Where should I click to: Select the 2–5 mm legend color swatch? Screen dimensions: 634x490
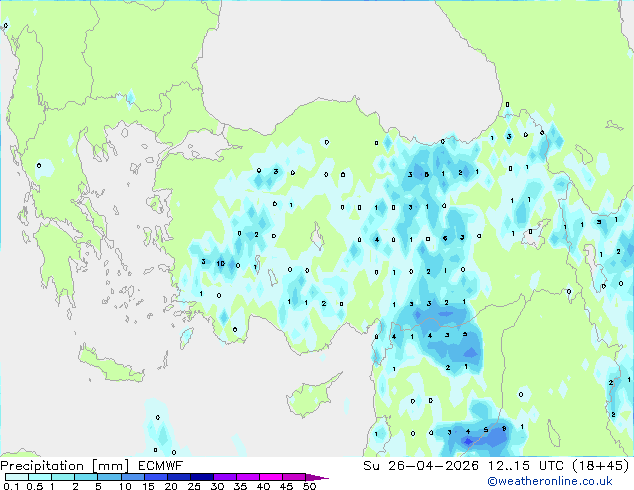pyautogui.click(x=86, y=477)
